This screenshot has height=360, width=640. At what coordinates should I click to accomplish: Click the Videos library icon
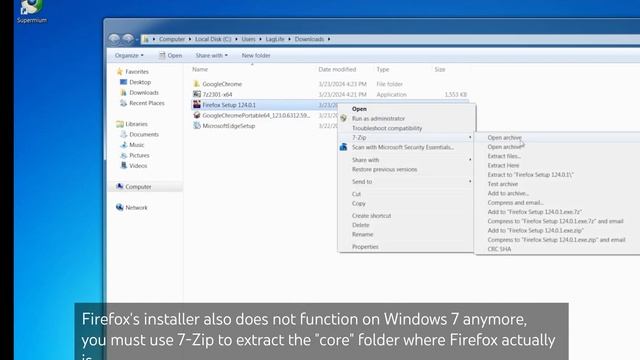coord(123,166)
